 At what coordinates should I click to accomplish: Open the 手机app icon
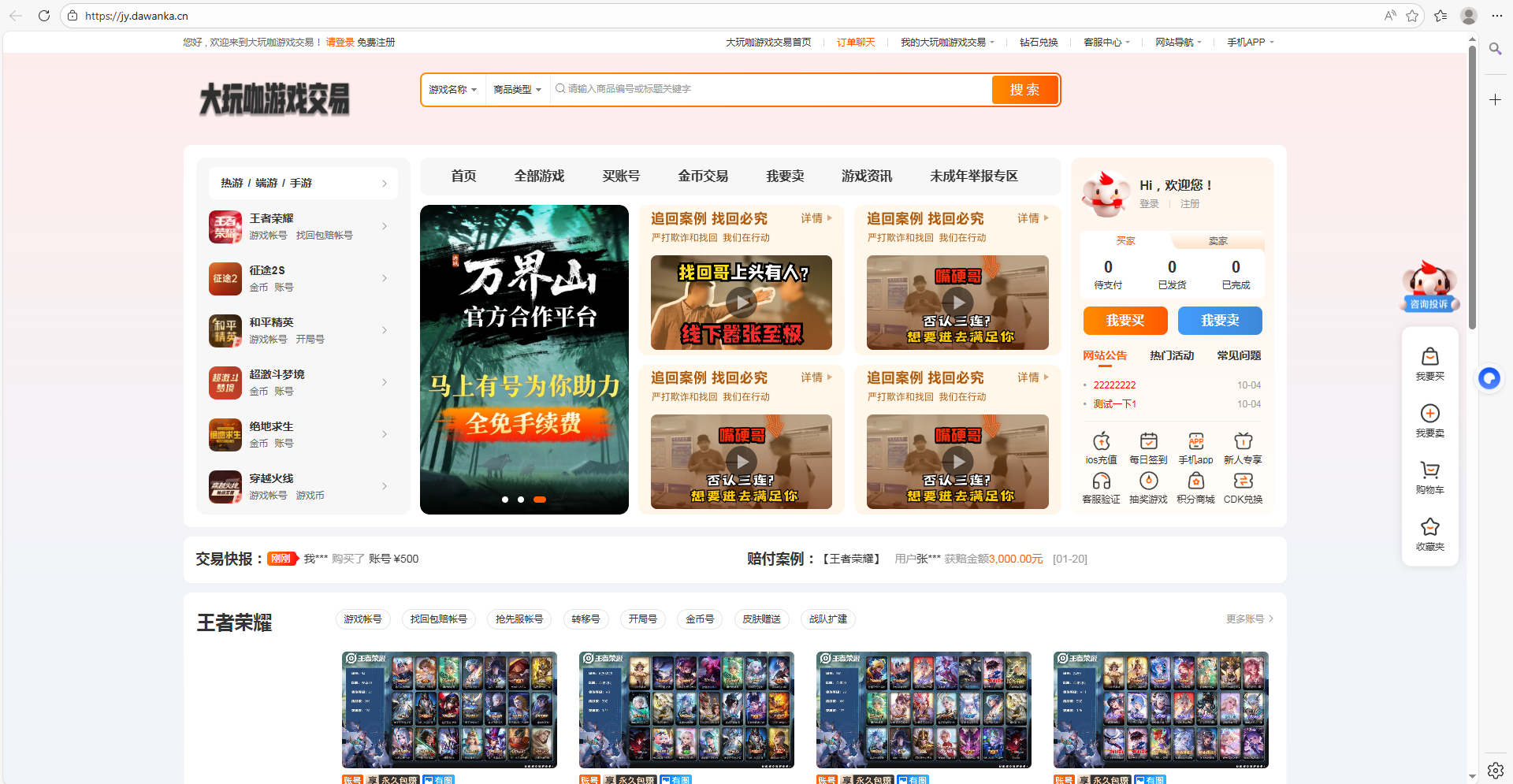1195,448
